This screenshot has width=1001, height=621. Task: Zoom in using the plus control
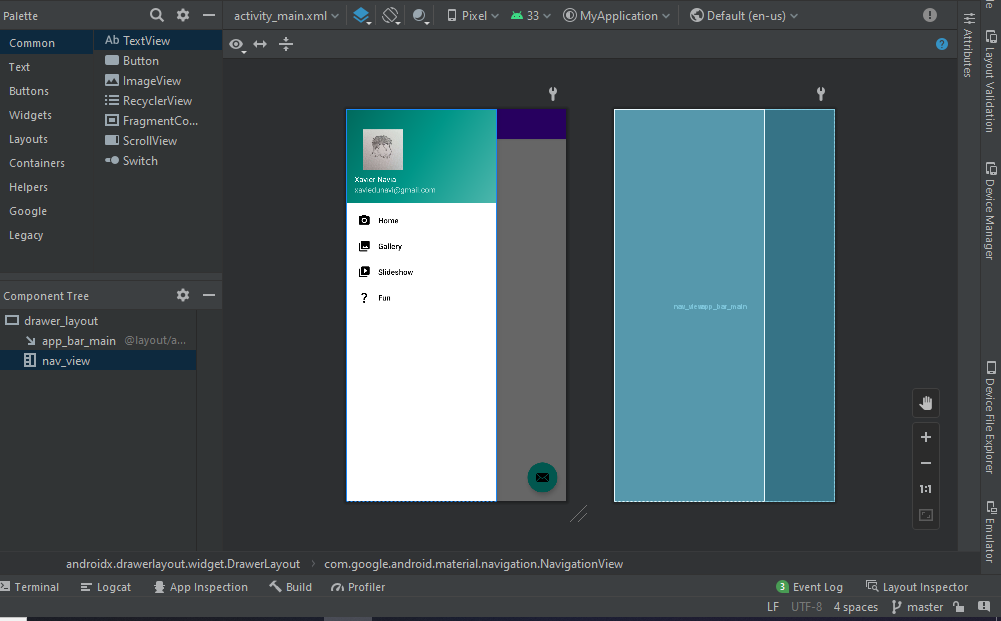(925, 437)
